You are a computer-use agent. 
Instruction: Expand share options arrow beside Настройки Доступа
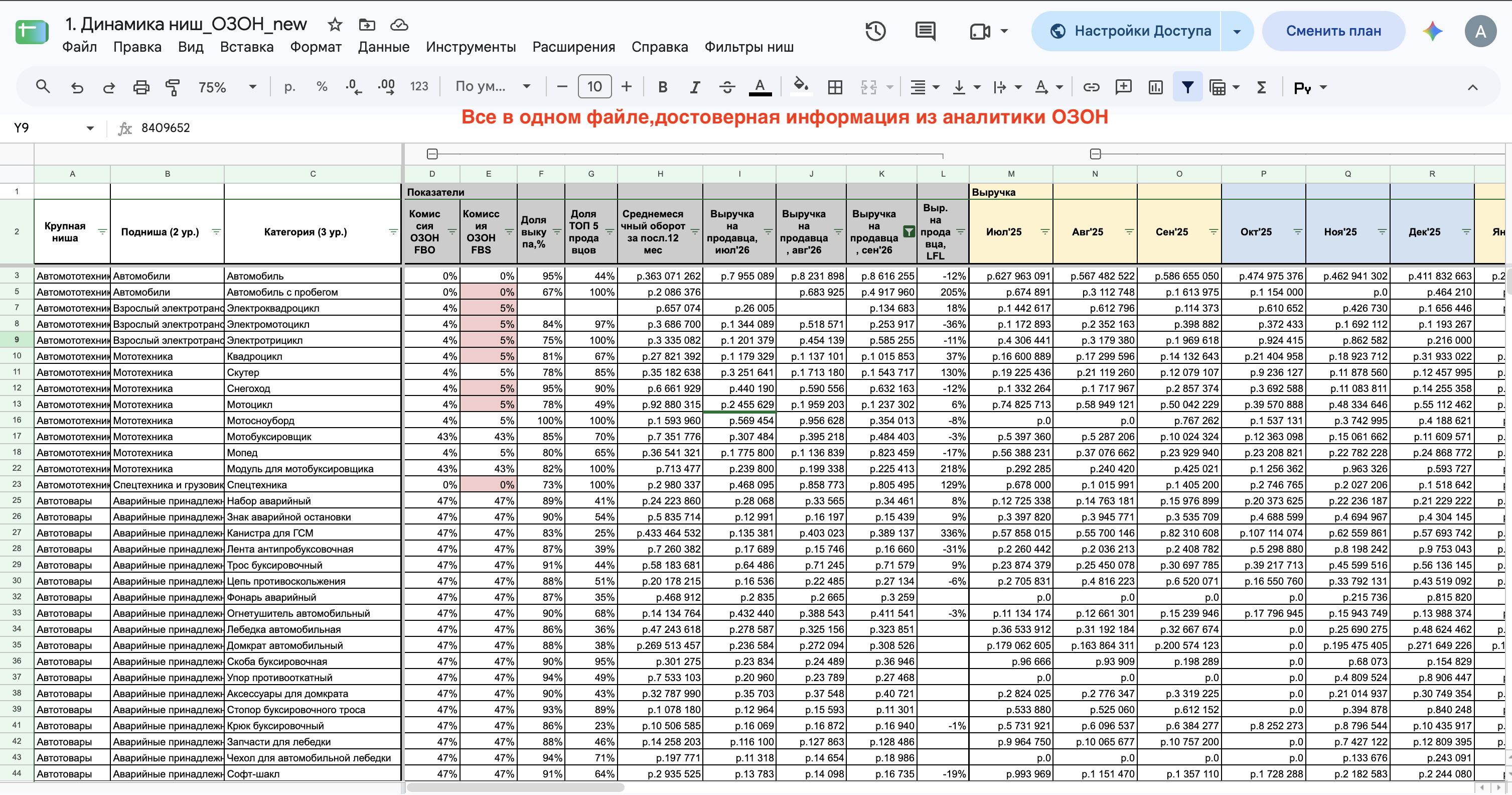coord(1237,31)
